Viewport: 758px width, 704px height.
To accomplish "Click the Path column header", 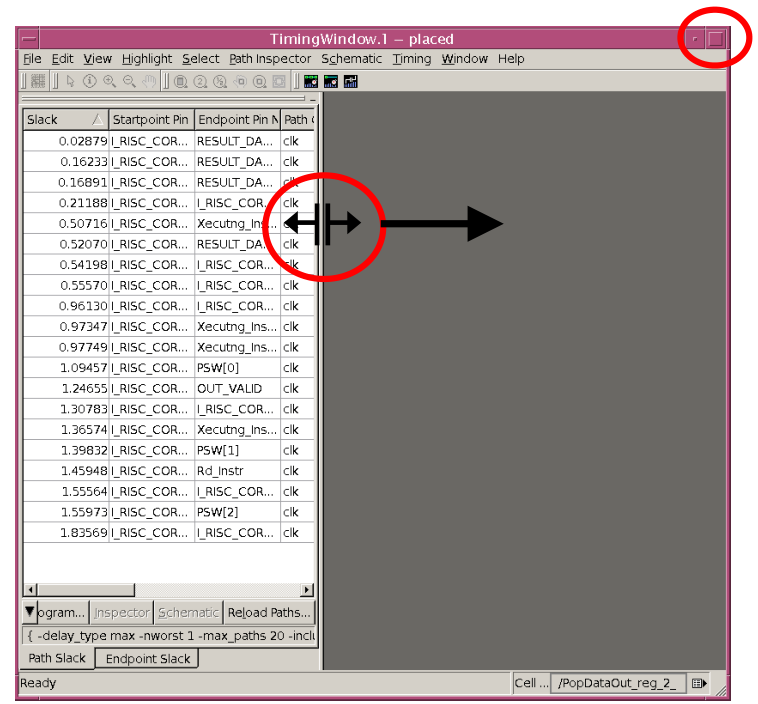I will coord(298,119).
